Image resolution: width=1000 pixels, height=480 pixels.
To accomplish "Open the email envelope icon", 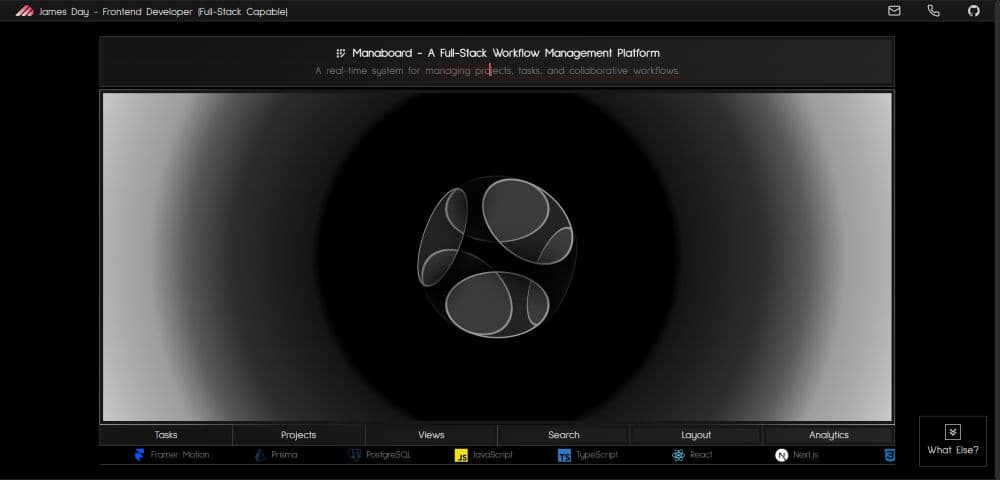I will tap(894, 11).
